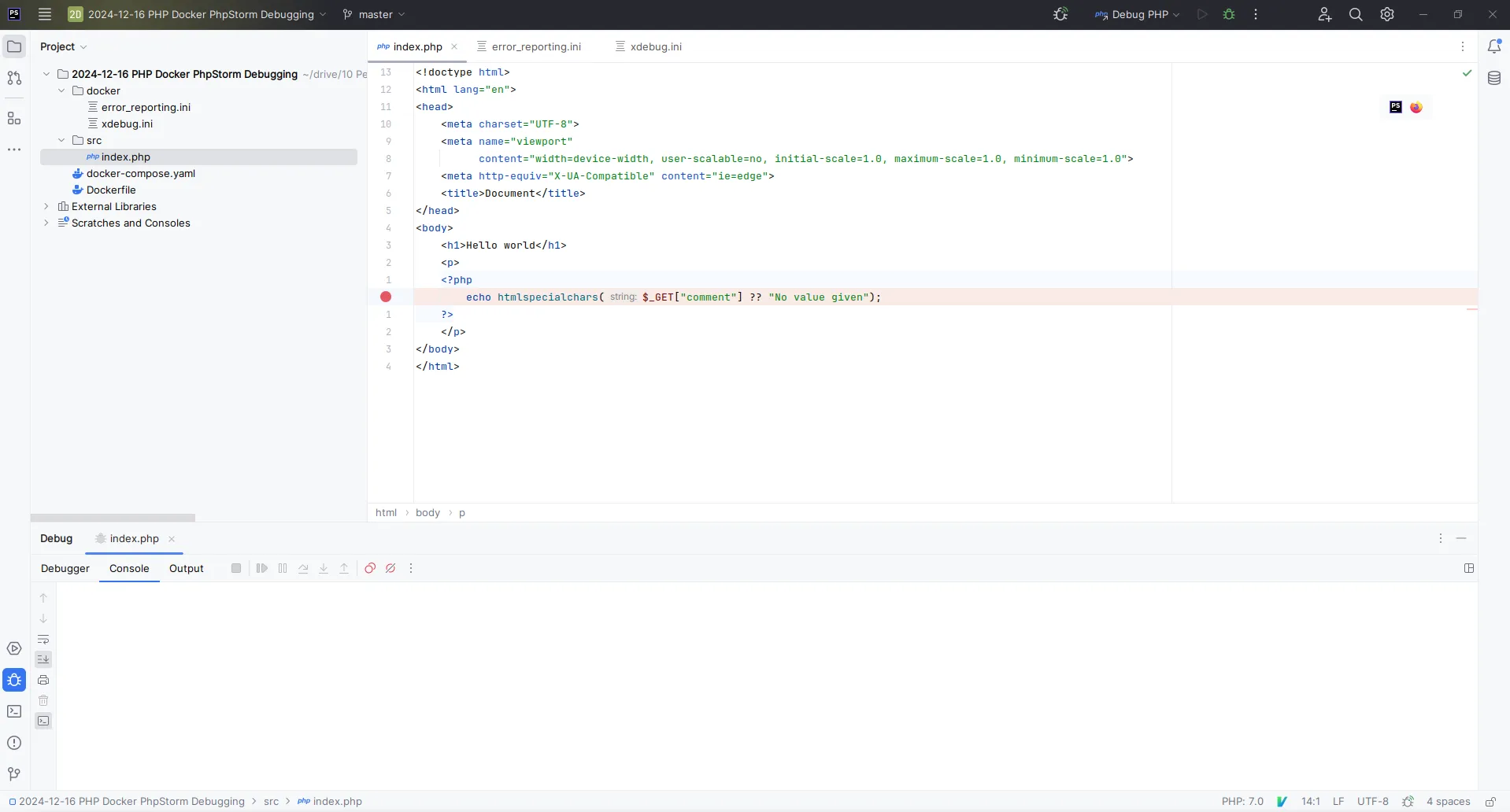Screen dimensions: 1510x812
Task: Open the Database tool window icon
Action: pyautogui.click(x=1493, y=78)
